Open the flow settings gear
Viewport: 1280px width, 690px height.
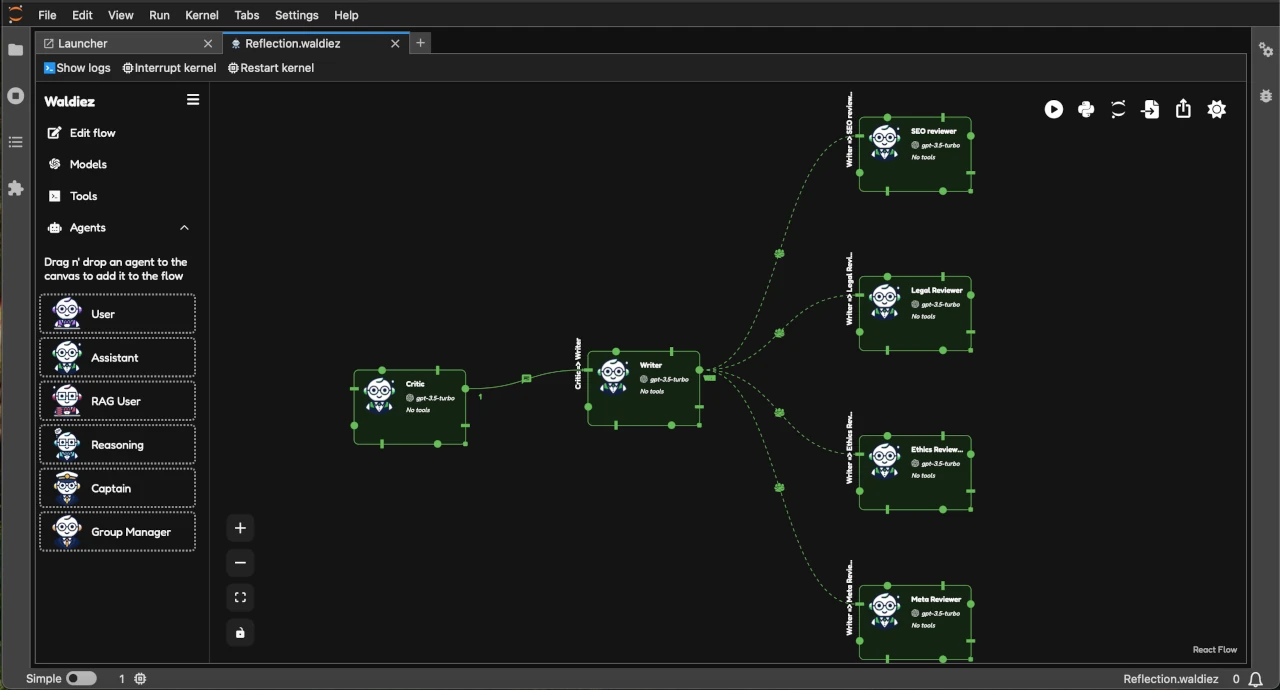[1216, 109]
